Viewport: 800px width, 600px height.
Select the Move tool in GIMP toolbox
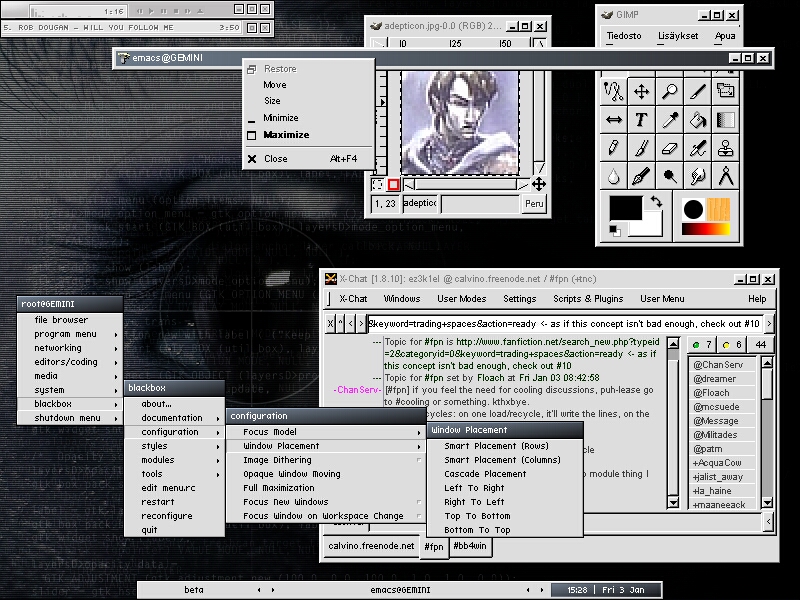pos(641,92)
